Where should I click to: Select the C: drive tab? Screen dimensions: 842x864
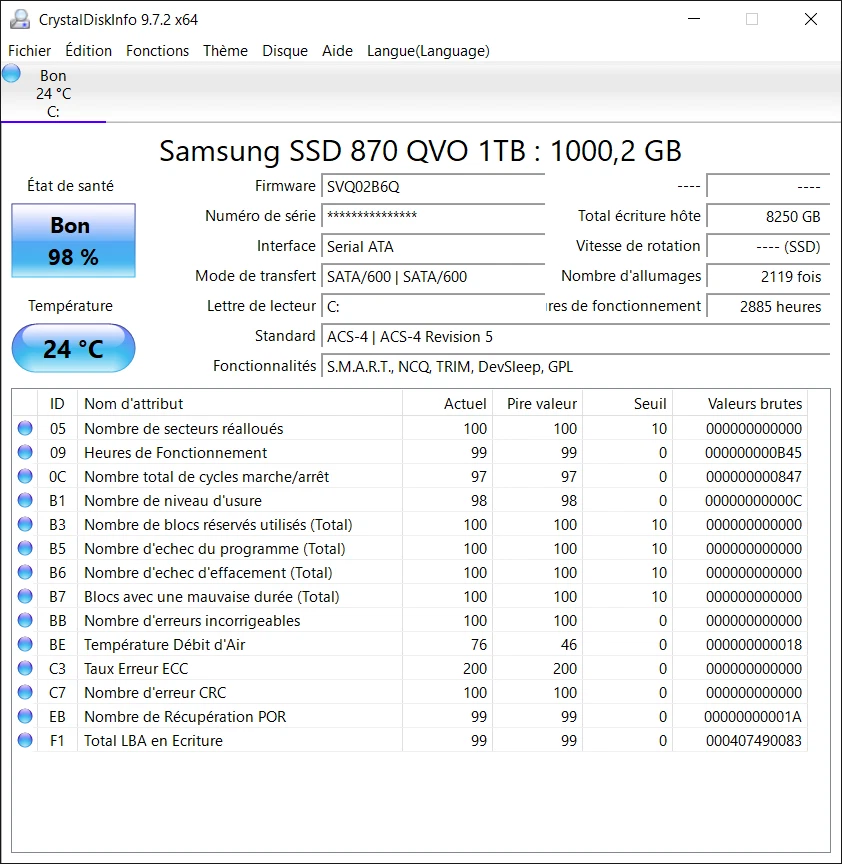tap(53, 90)
